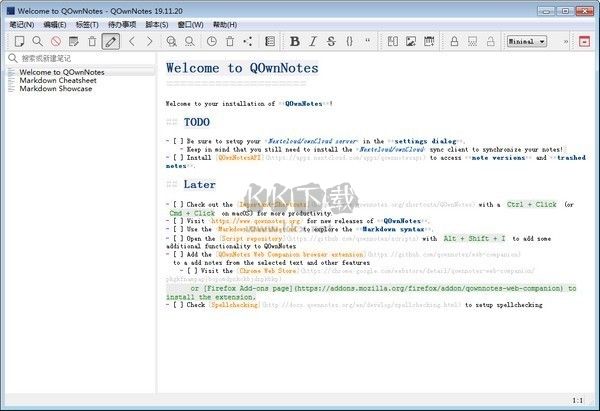Viewport: 600px width, 411px height.
Task: Open the 编辑(E) menu
Action: (55, 24)
